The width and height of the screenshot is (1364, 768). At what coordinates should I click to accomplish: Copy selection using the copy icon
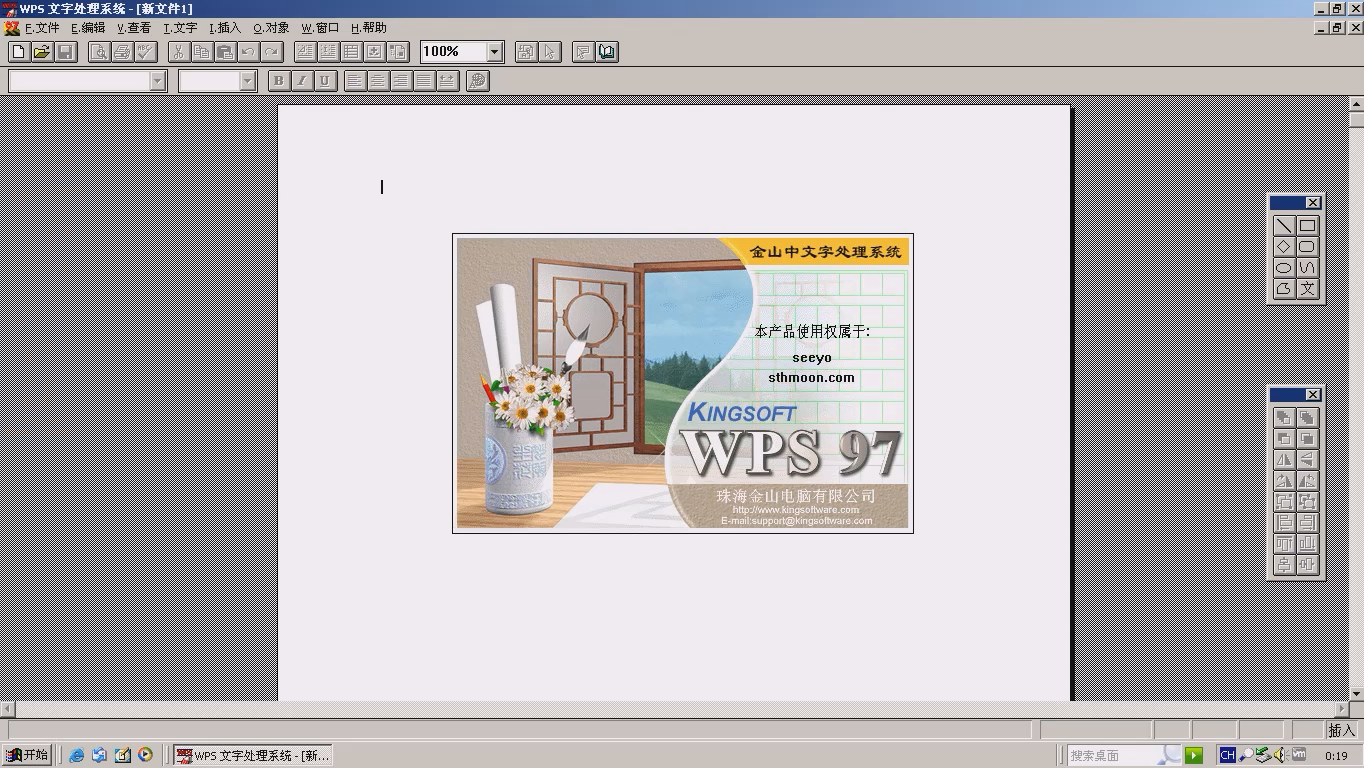click(202, 52)
